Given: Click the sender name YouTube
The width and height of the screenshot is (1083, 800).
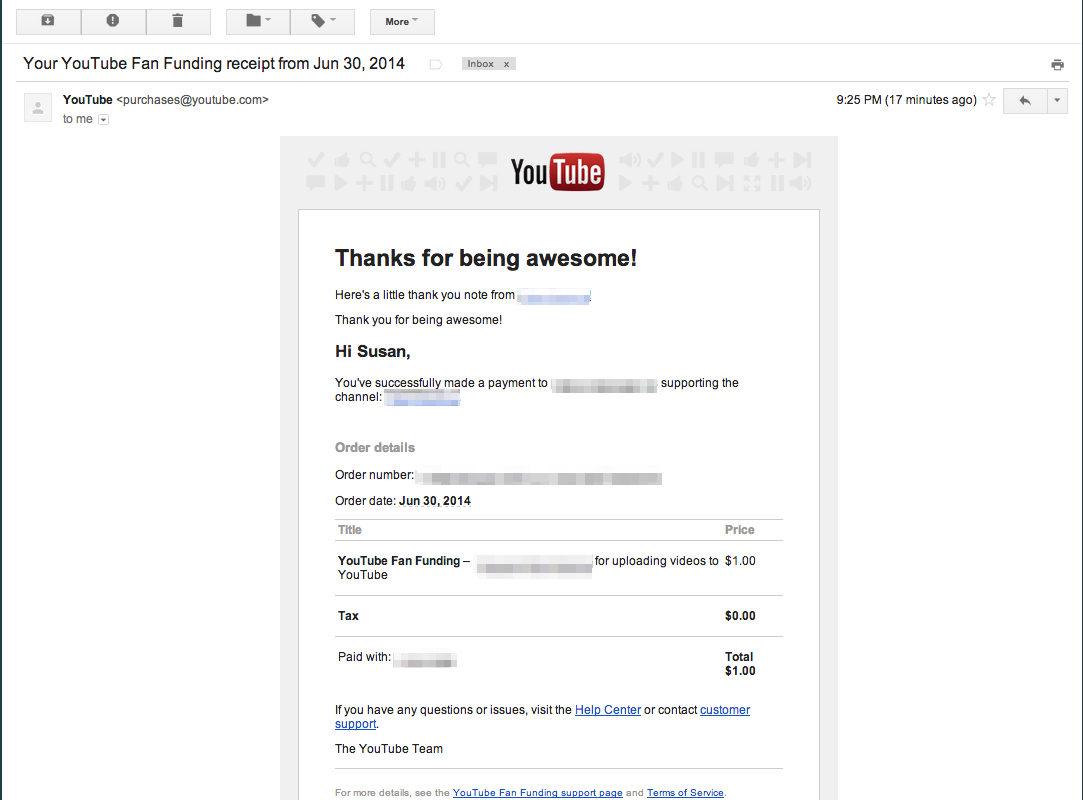Looking at the screenshot, I should tap(88, 99).
